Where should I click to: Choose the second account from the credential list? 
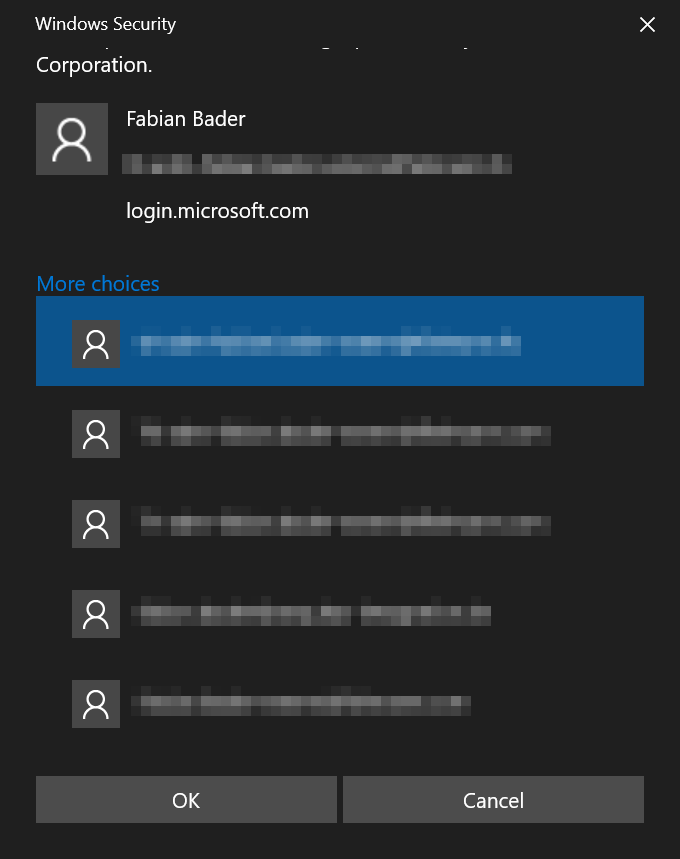[340, 433]
